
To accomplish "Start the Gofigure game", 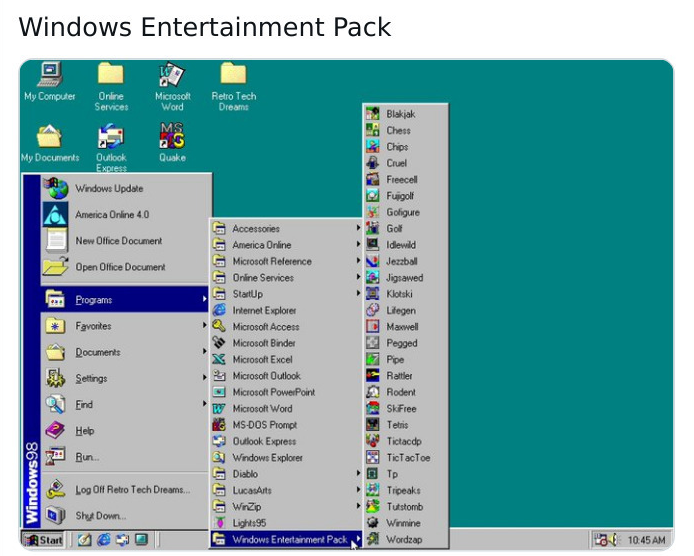I will point(406,212).
